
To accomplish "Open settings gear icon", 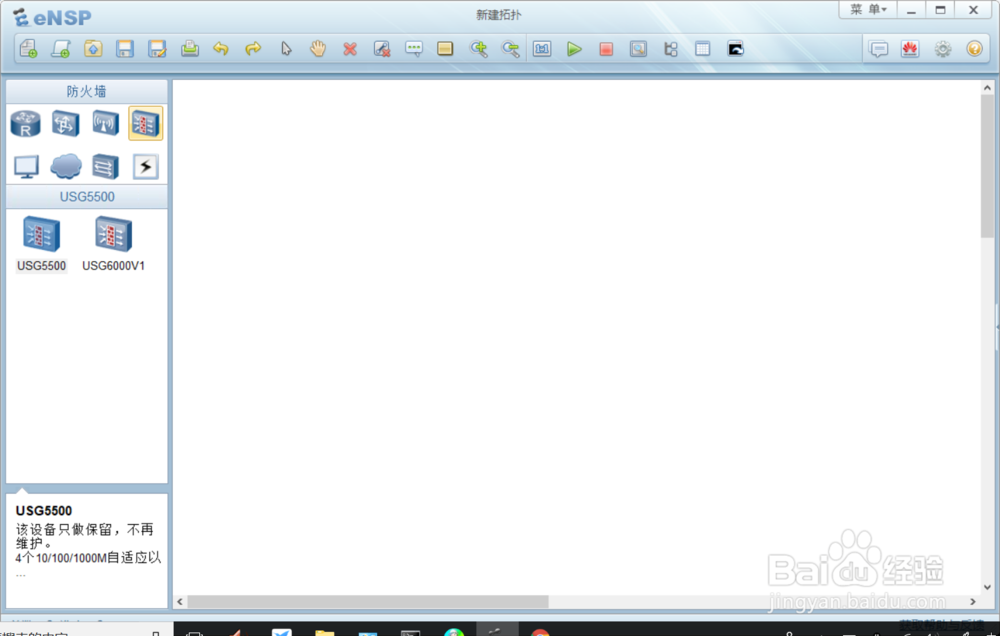I will pos(943,49).
